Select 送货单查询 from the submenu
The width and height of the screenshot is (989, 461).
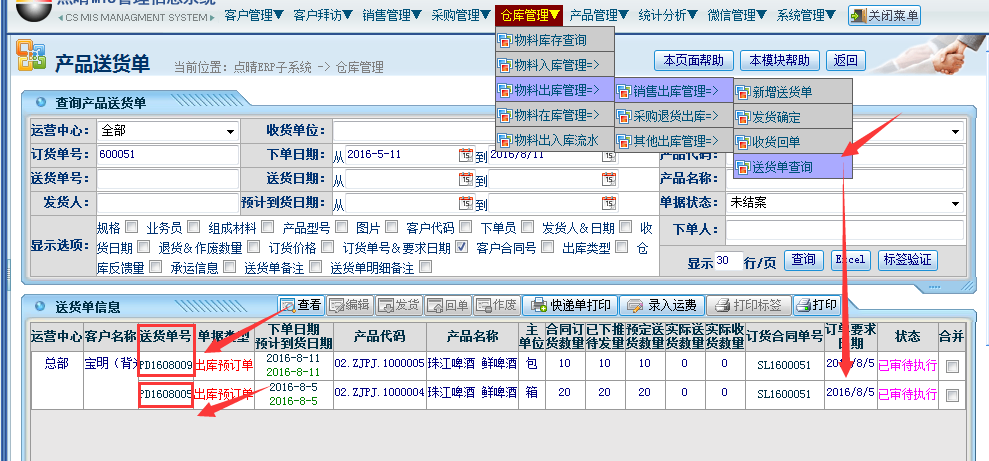pos(792,167)
